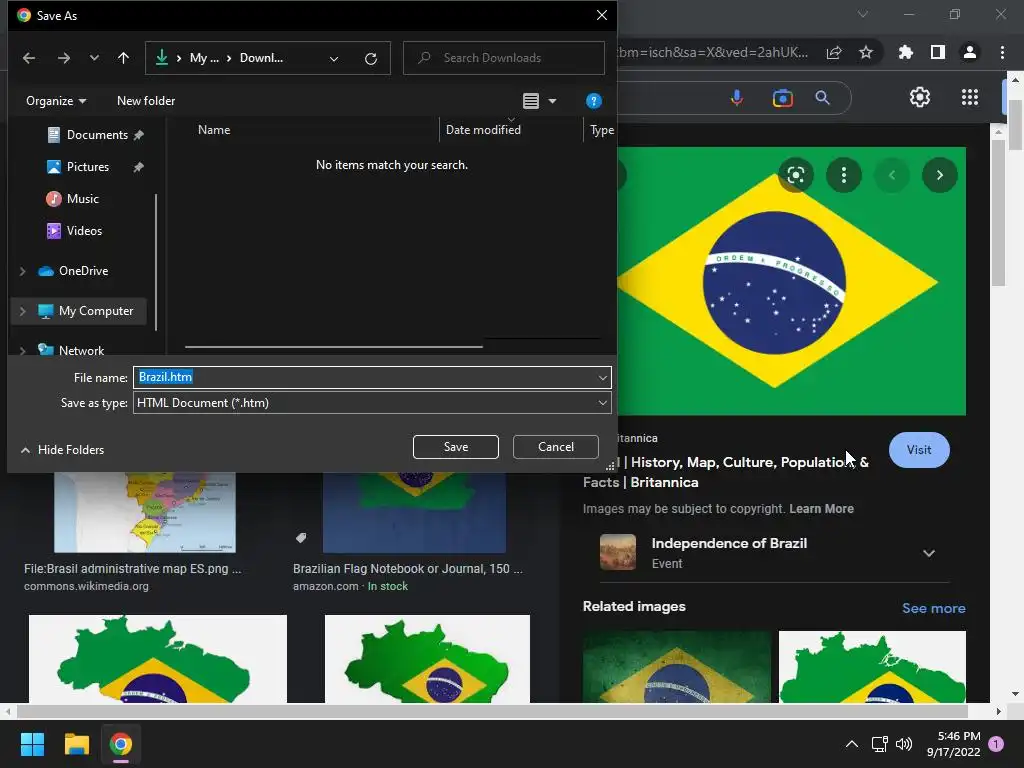This screenshot has width=1024, height=768.
Task: Expand the My Computer tree node
Action: click(23, 312)
